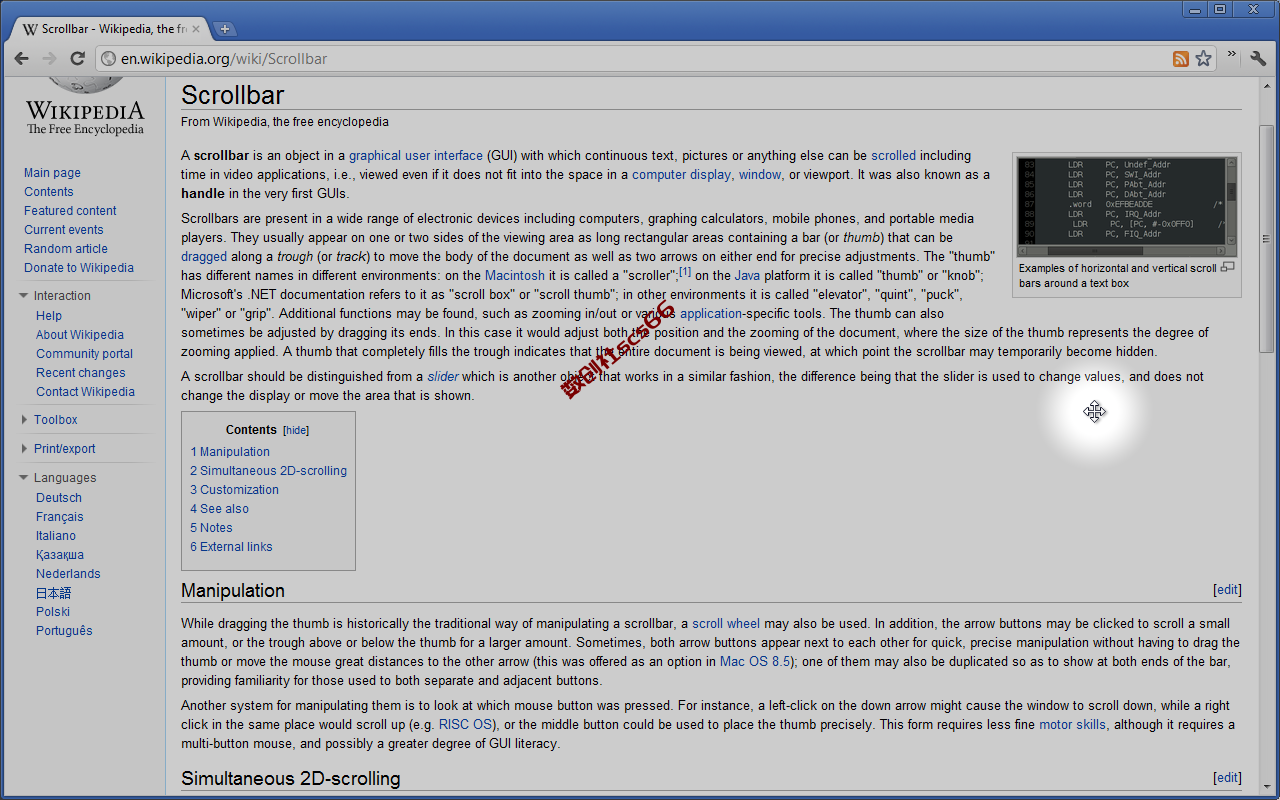The image size is (1280, 800).
Task: Jump to 5 Notes in contents
Action: point(211,528)
